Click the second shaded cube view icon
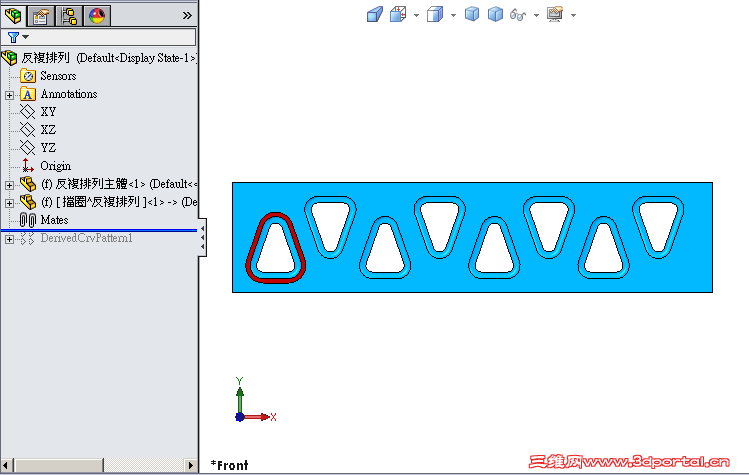749x475 pixels. [495, 14]
